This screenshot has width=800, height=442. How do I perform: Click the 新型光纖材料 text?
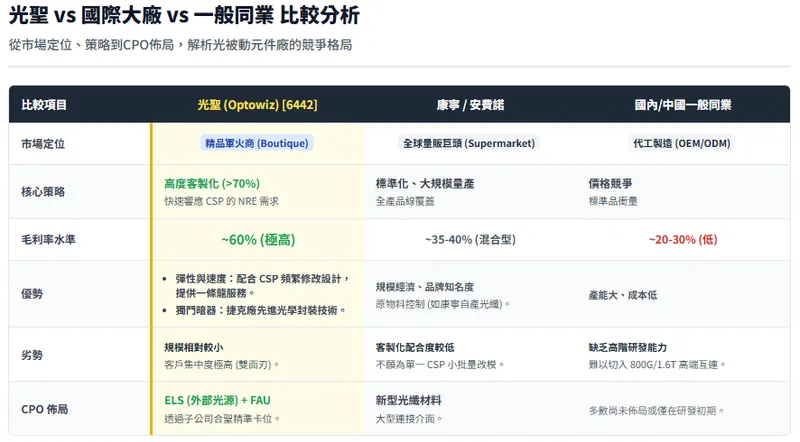408,401
